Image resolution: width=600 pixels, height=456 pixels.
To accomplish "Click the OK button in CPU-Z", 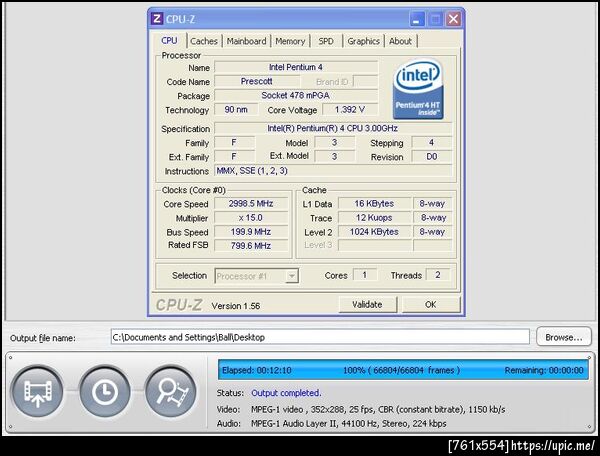I will point(430,305).
